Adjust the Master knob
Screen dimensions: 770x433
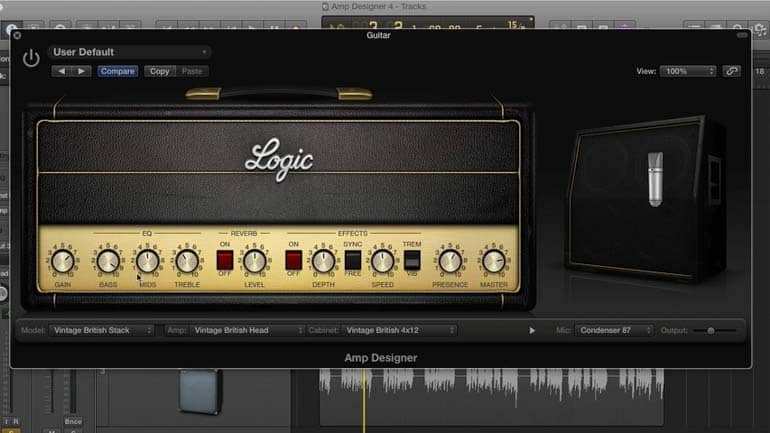click(x=494, y=261)
